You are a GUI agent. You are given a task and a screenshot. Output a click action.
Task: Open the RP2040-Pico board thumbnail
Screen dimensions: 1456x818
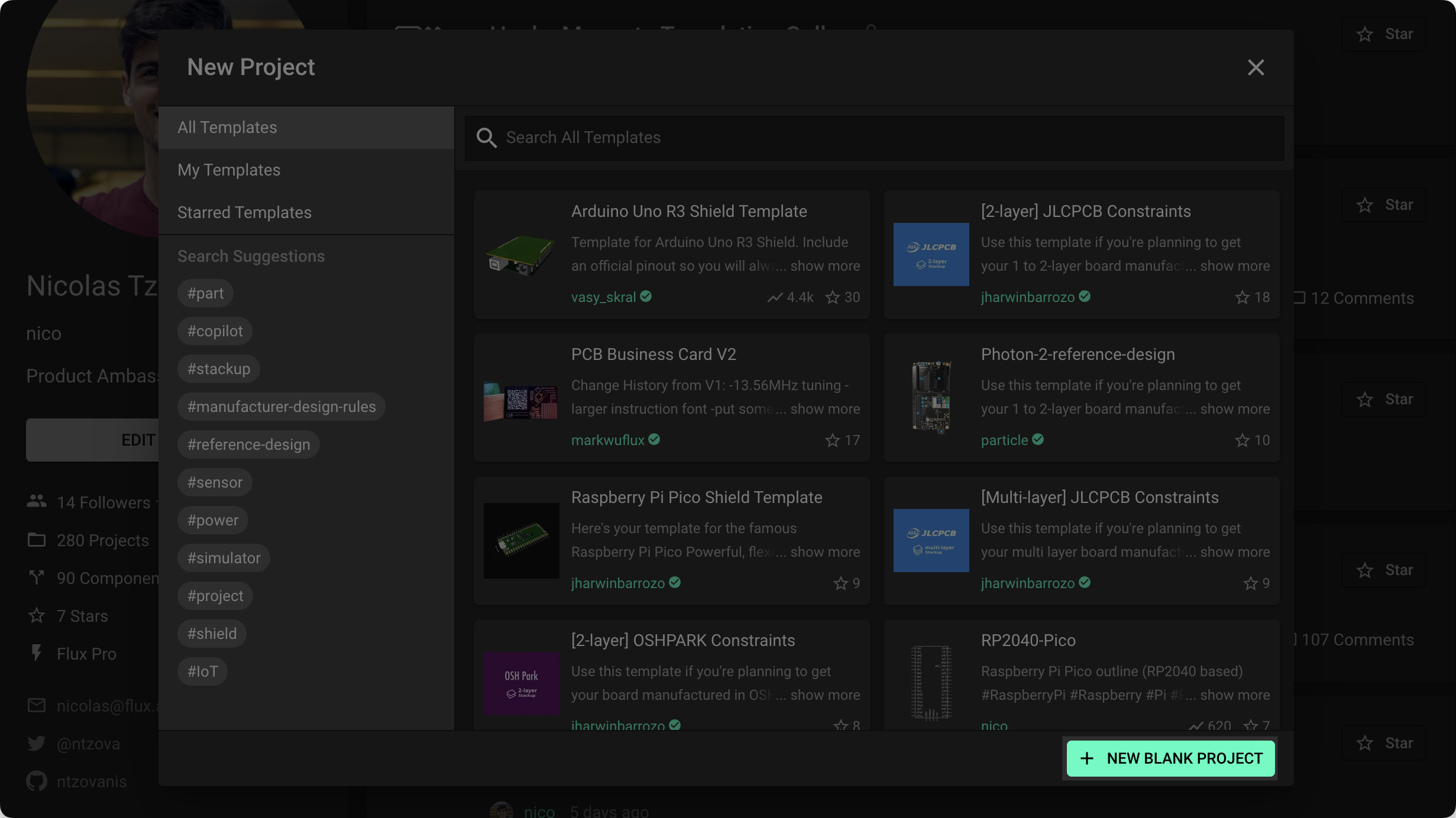coord(931,683)
